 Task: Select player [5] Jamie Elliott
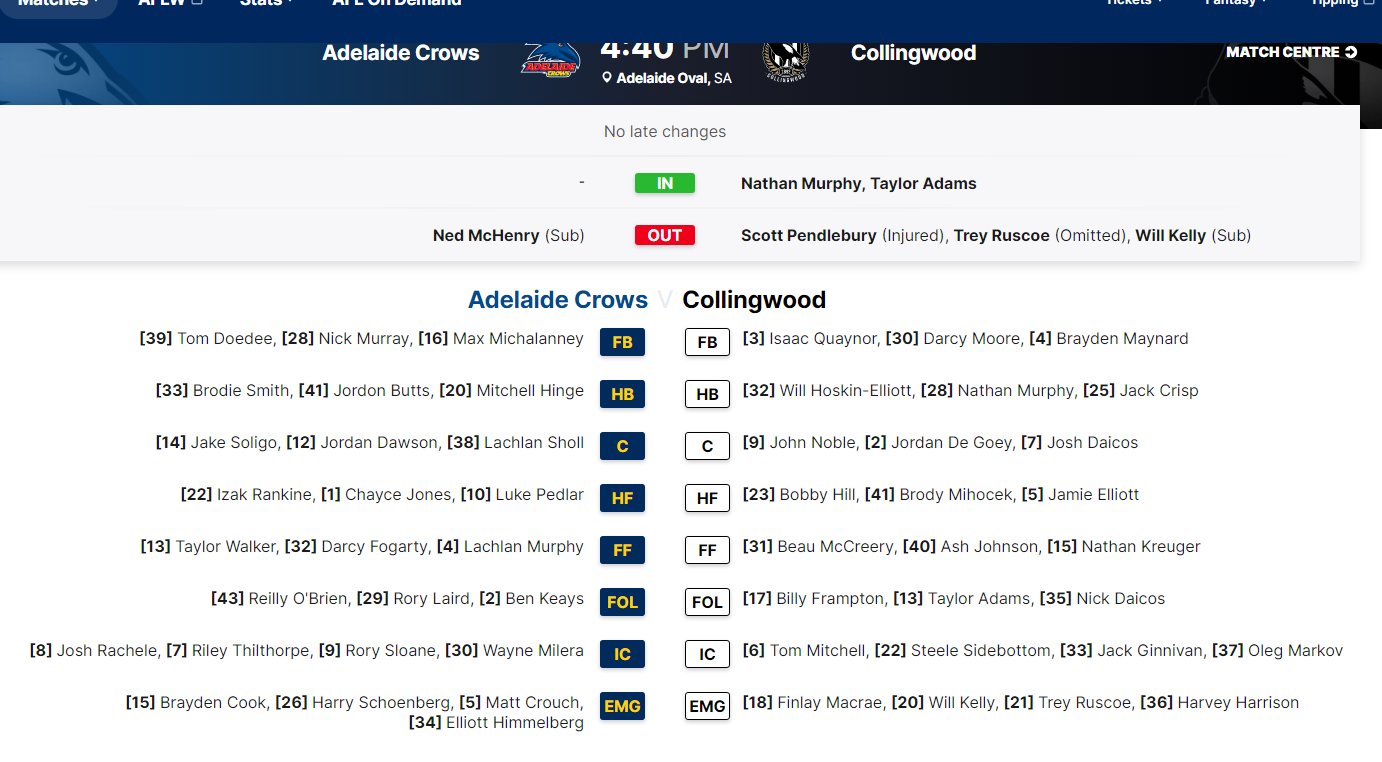pyautogui.click(x=1080, y=495)
